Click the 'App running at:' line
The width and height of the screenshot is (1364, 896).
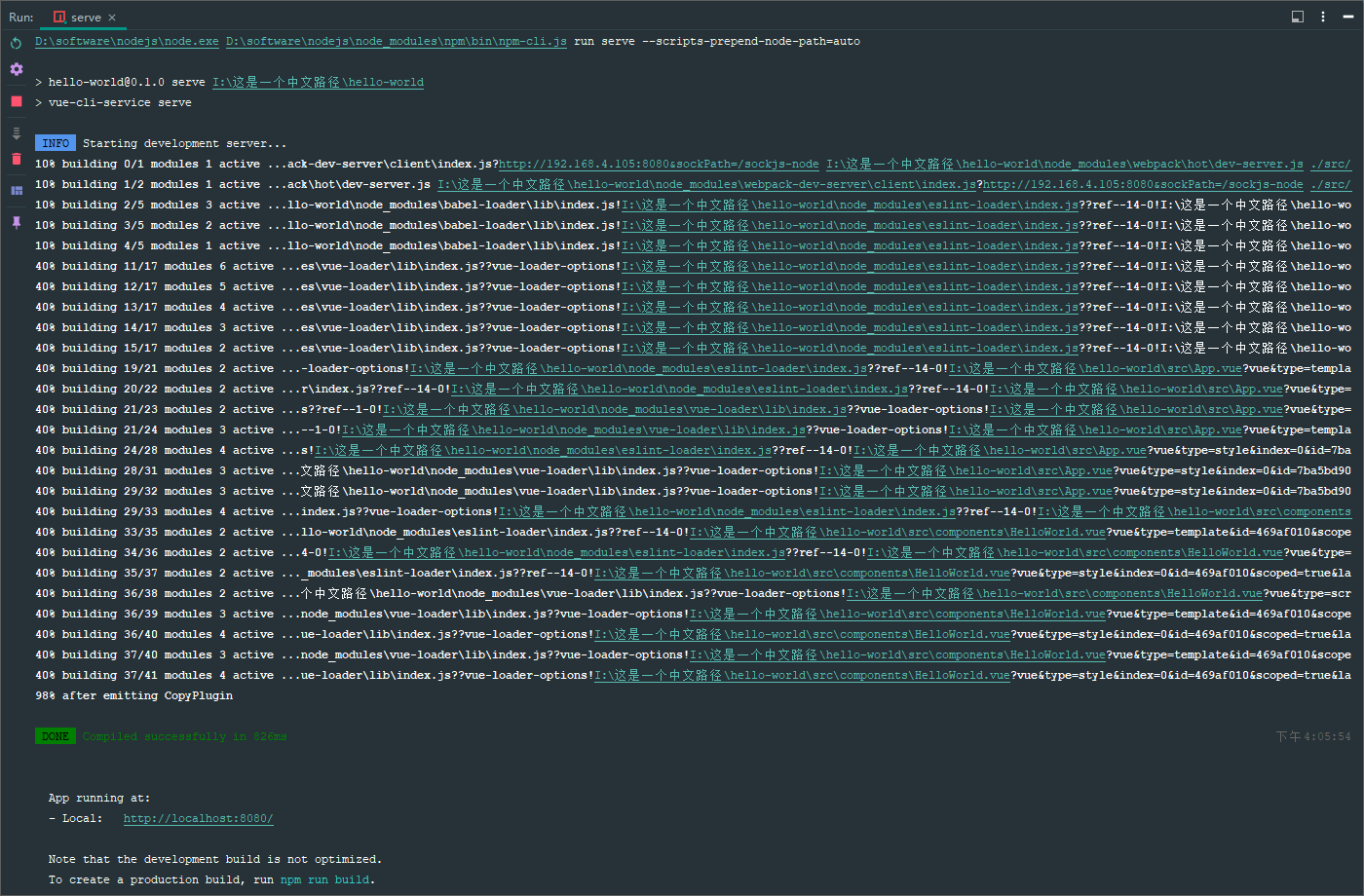99,799
